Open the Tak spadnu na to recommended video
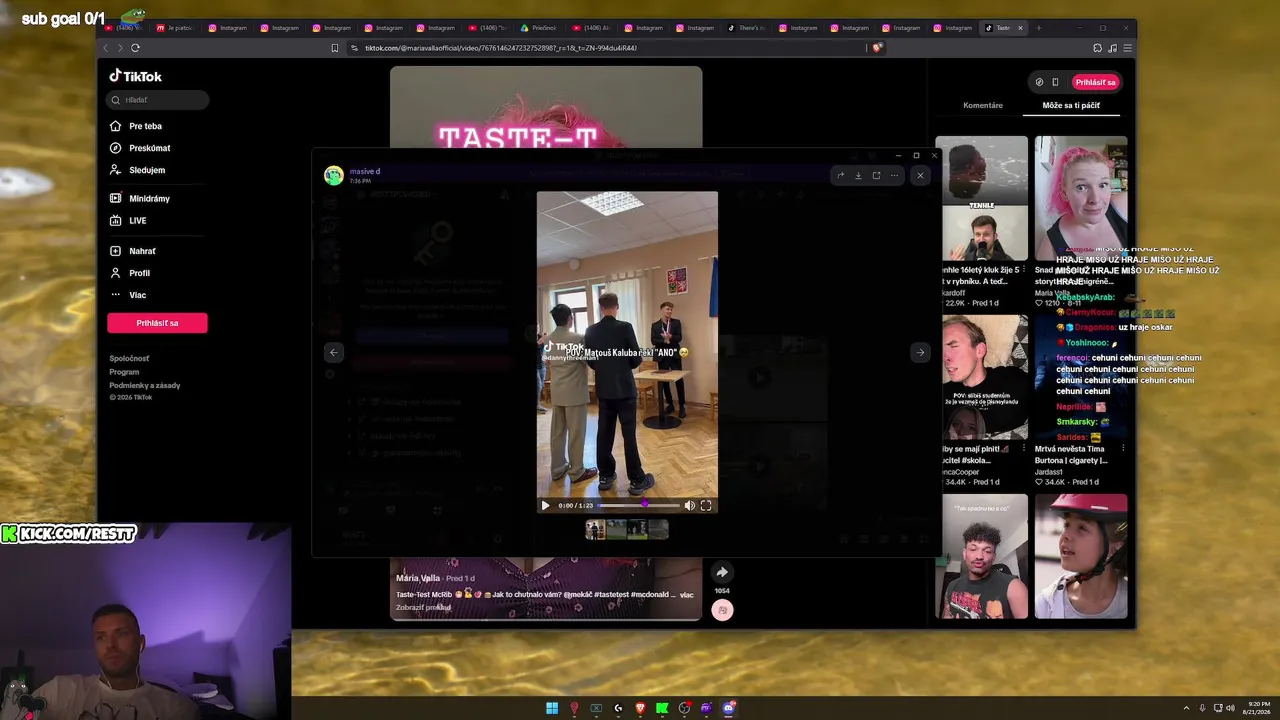 tap(981, 556)
